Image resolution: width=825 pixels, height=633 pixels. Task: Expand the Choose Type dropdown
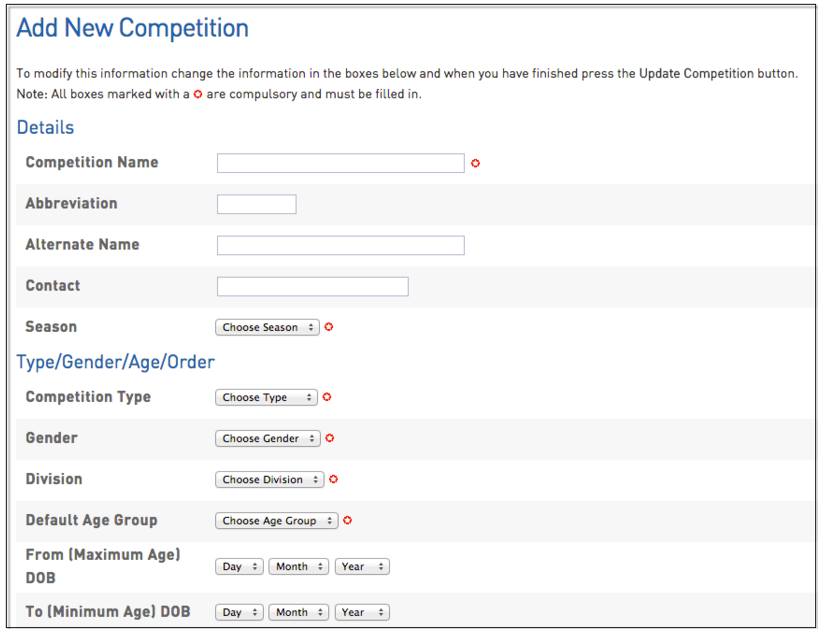click(x=266, y=397)
